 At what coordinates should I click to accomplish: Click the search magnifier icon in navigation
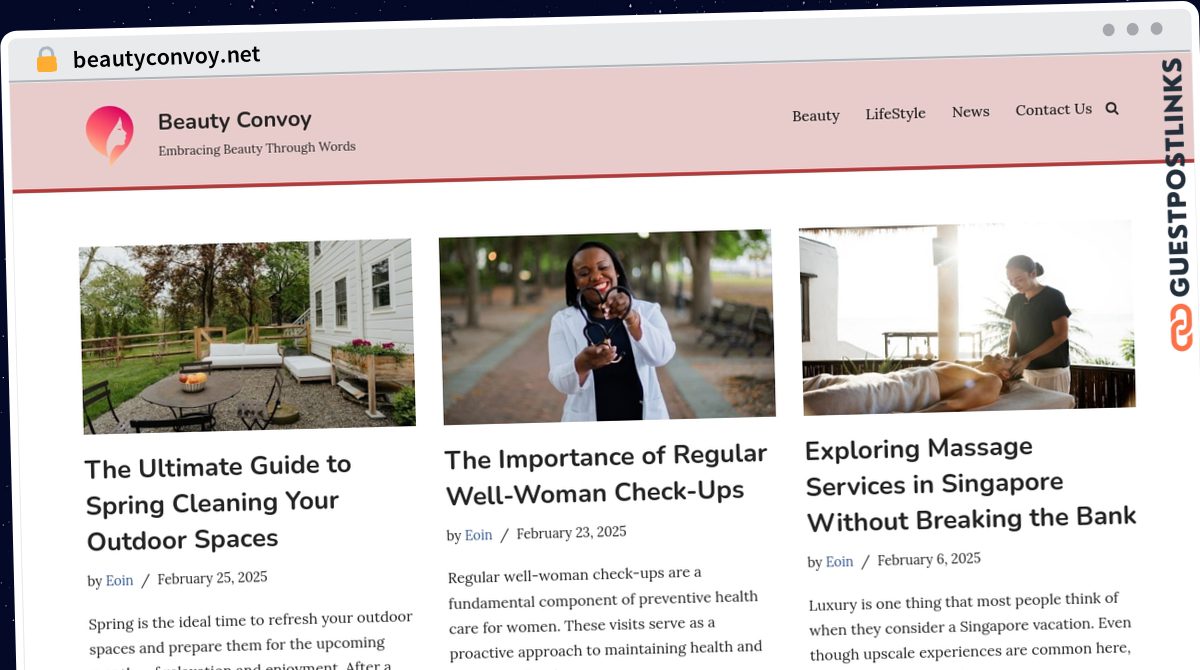pos(1112,108)
